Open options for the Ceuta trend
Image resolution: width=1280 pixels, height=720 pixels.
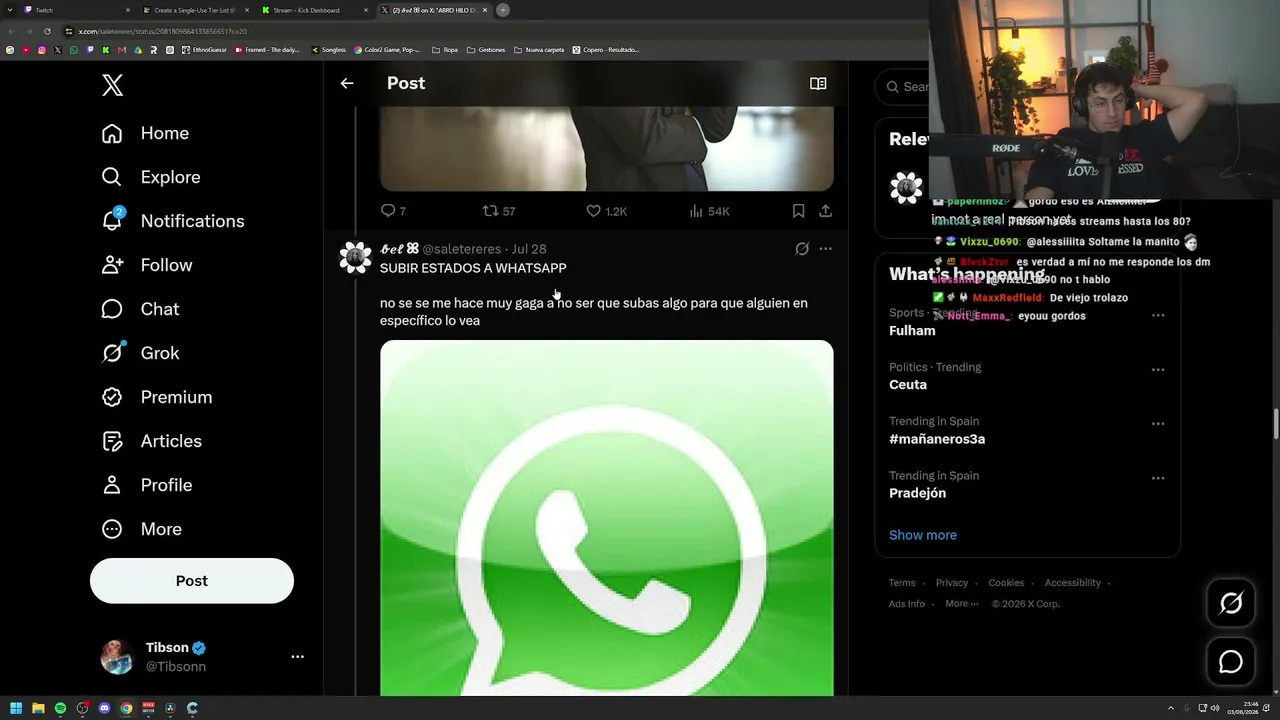point(1158,370)
